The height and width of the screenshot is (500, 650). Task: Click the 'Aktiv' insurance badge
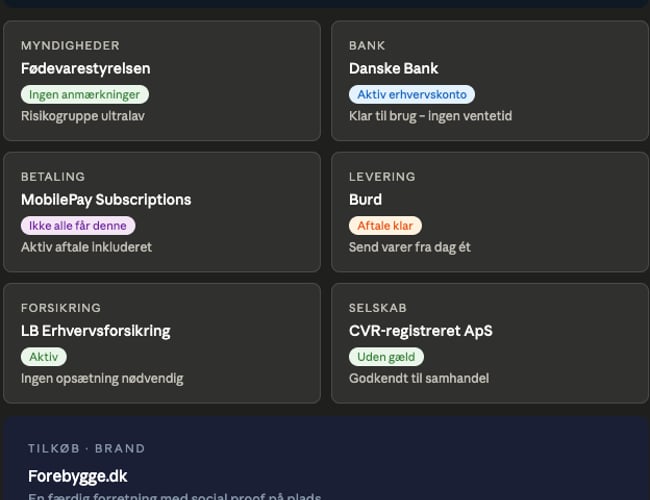[x=44, y=357]
